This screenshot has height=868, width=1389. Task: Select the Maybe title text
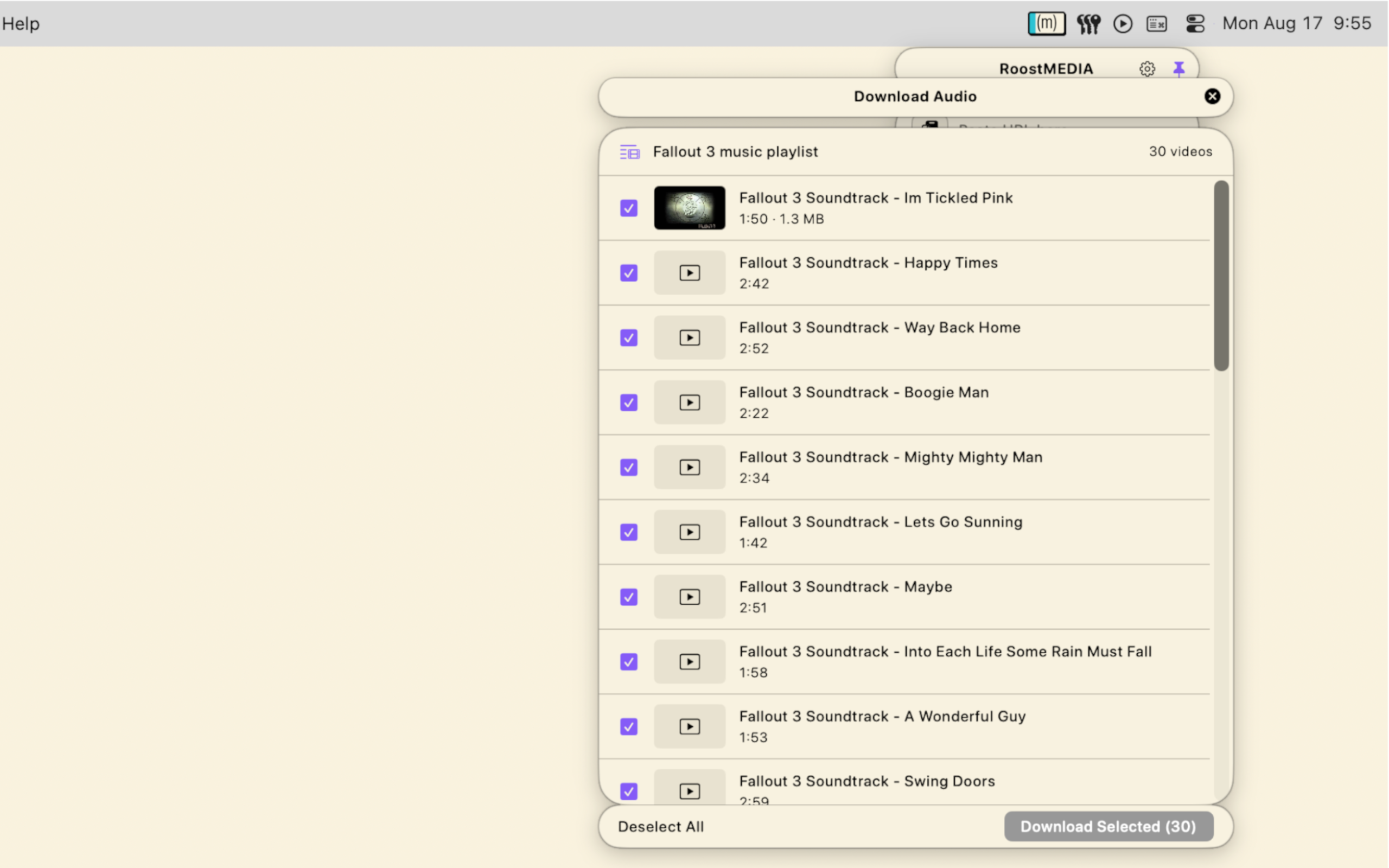[x=845, y=588]
